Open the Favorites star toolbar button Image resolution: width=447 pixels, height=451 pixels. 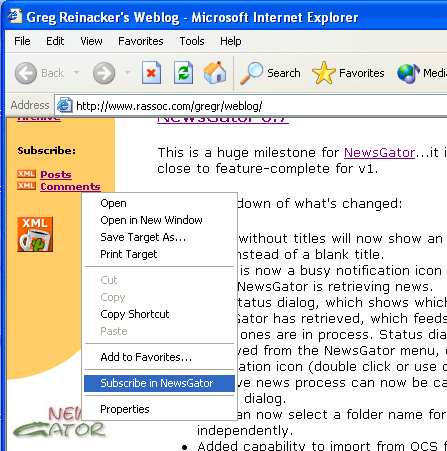coord(348,73)
